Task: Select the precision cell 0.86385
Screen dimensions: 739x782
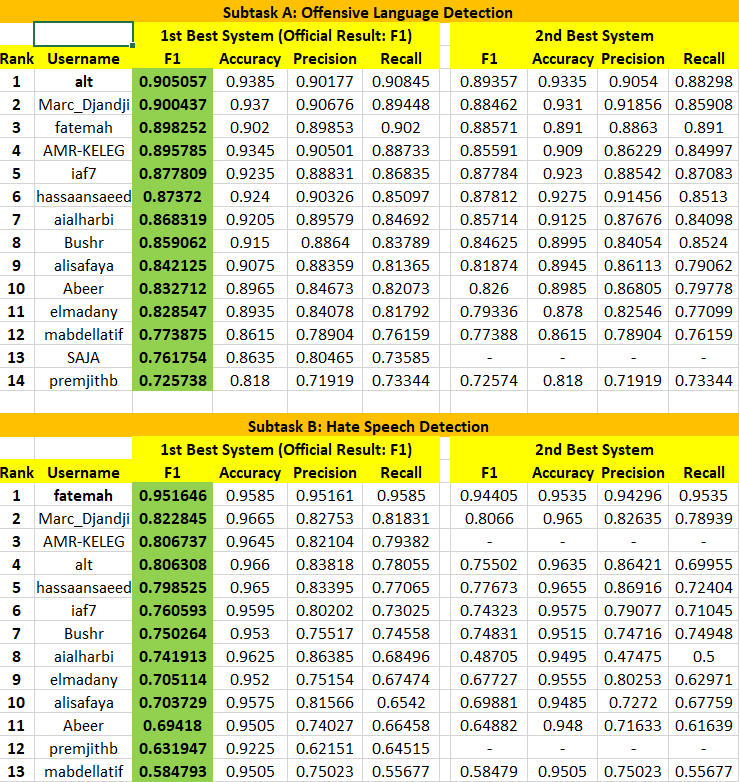Action: [x=325, y=656]
